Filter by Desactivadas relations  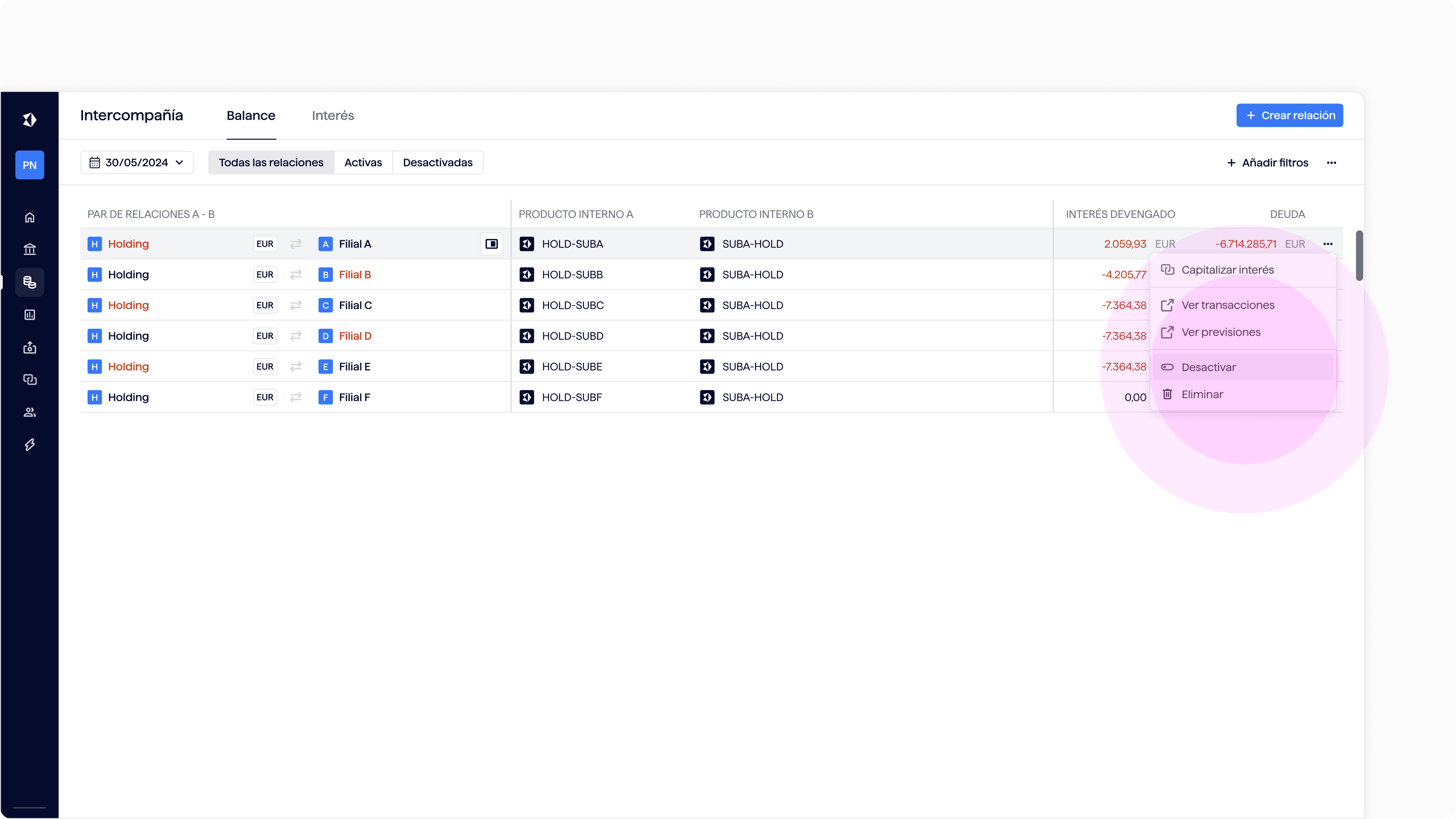pyautogui.click(x=438, y=163)
